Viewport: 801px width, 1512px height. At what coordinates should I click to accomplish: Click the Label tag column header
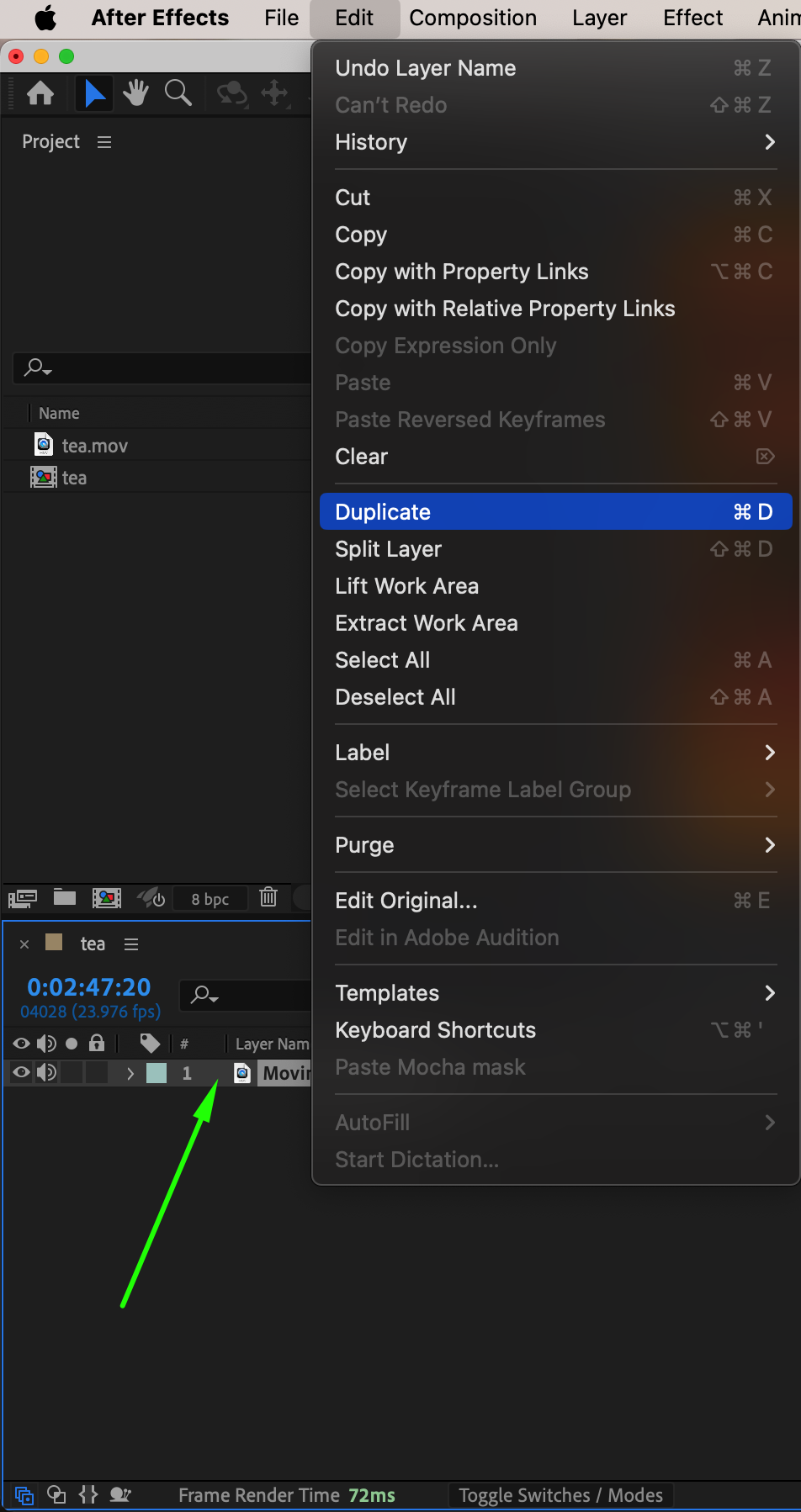[x=150, y=1044]
